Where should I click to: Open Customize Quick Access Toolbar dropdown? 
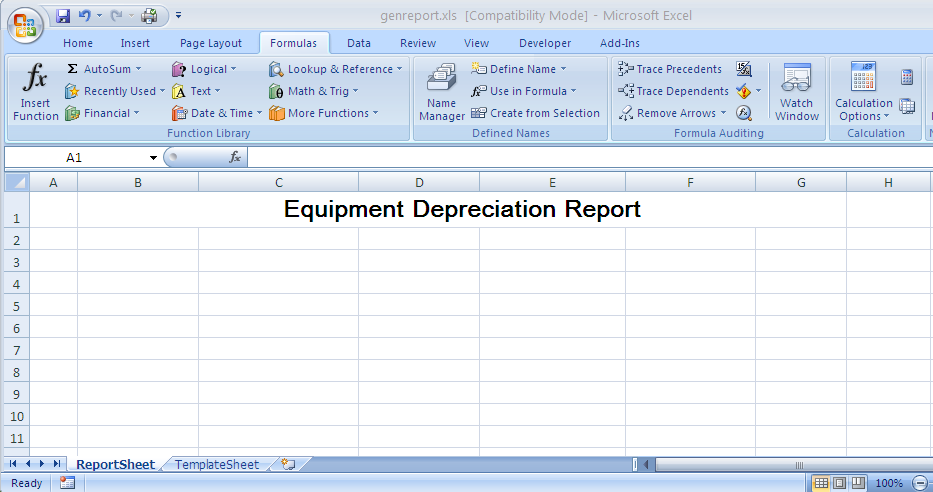tap(179, 16)
